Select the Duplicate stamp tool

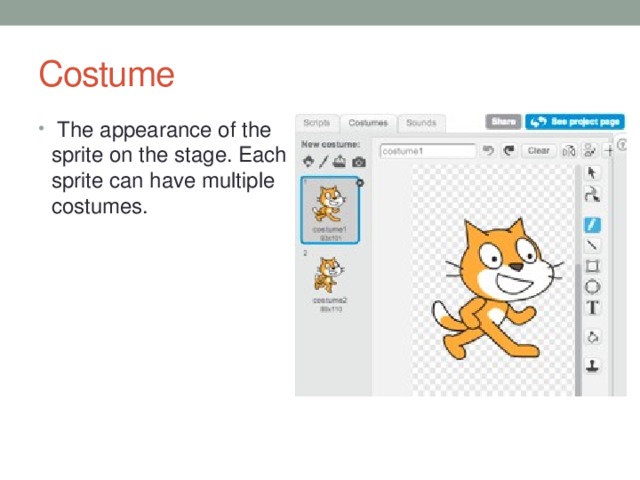click(x=592, y=366)
